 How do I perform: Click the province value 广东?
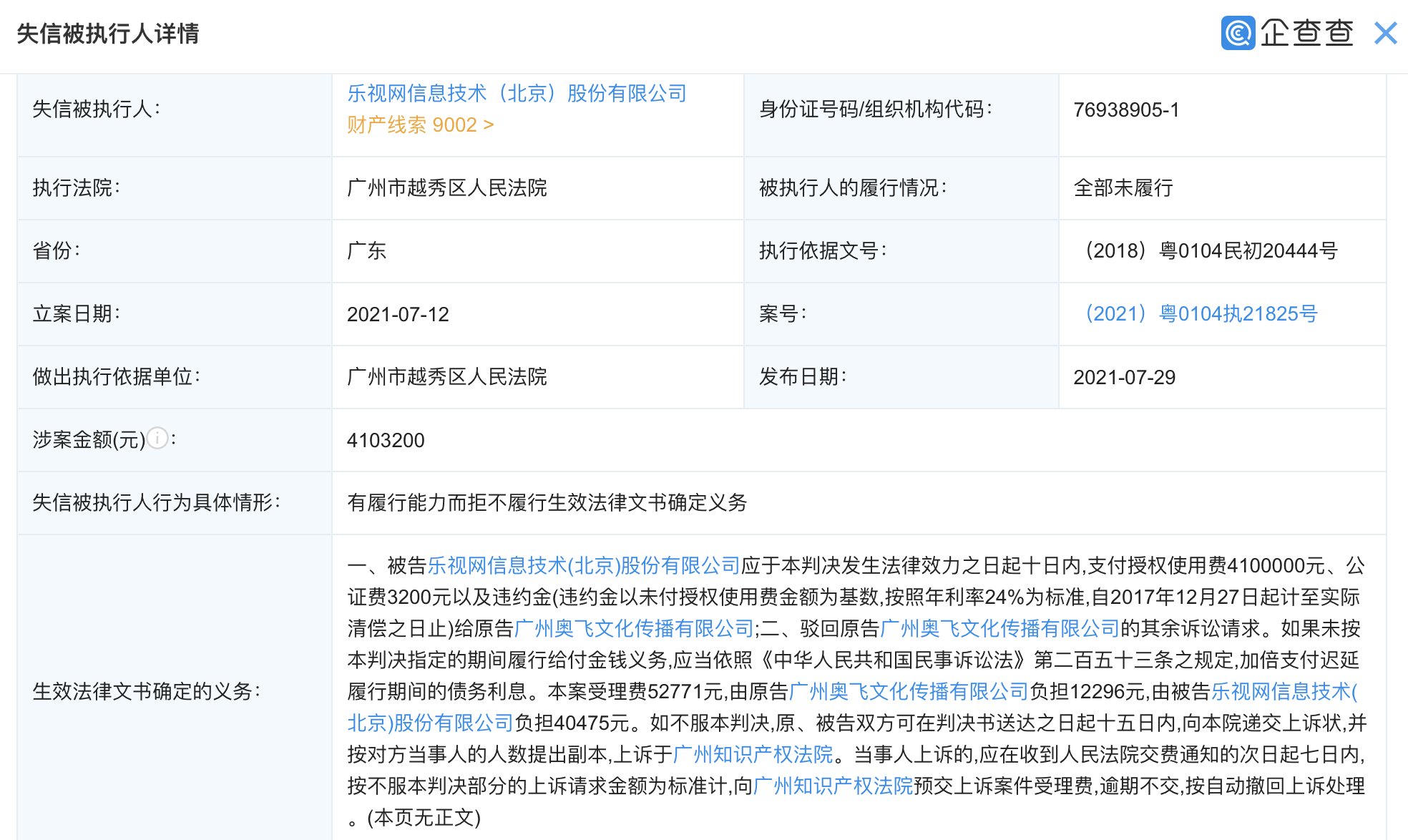pos(367,251)
